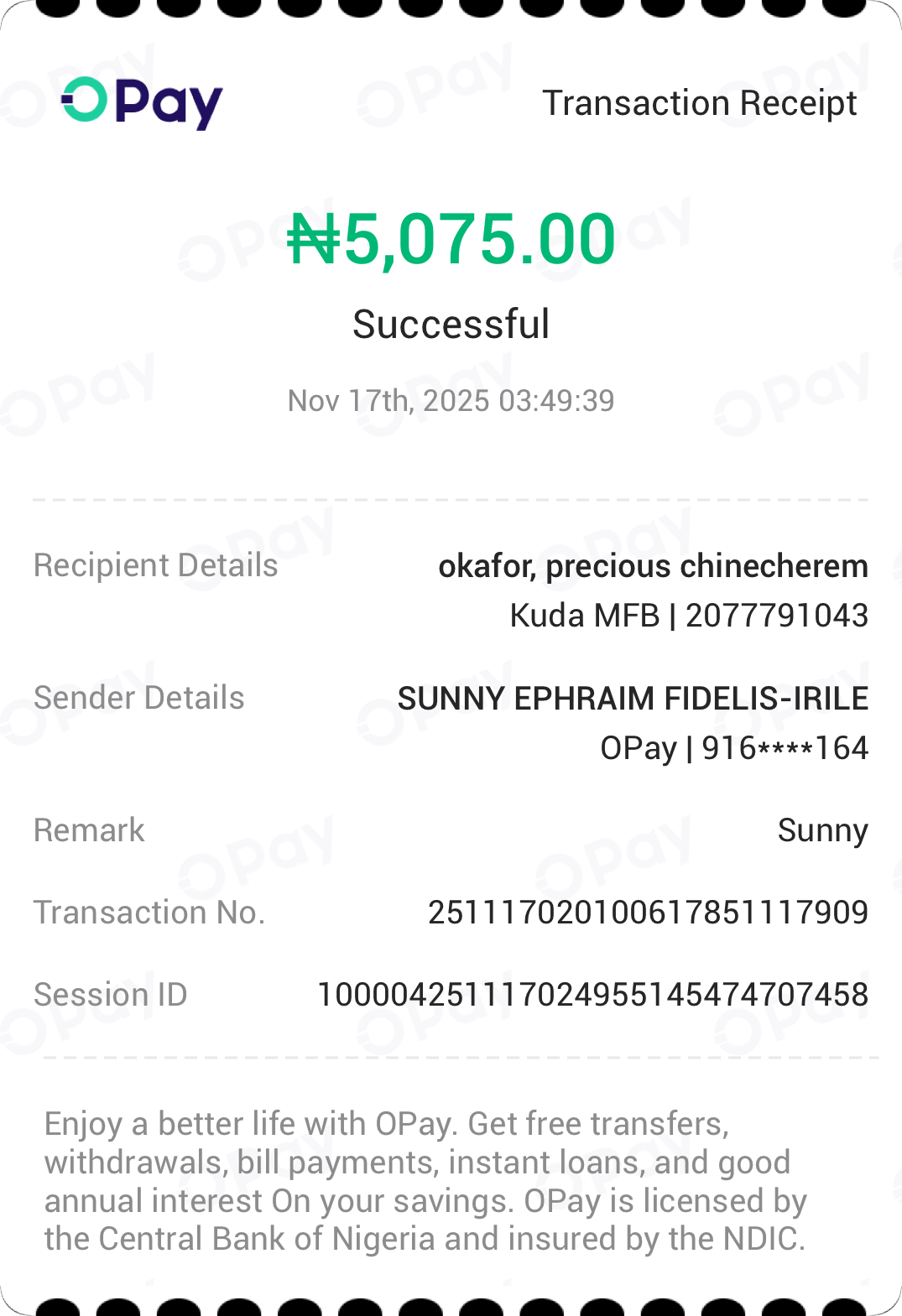Viewport: 902px width, 1316px height.
Task: Select the remark value Sunny
Action: point(822,830)
